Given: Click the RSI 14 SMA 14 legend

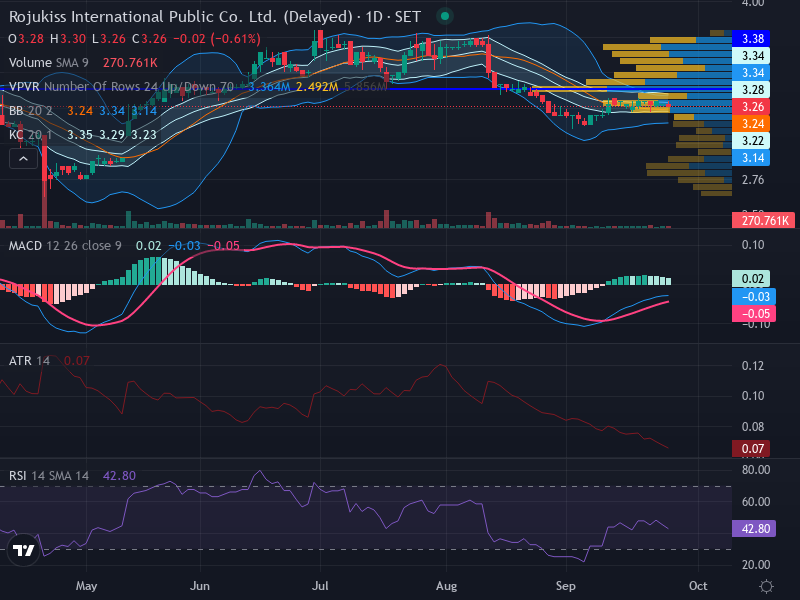Looking at the screenshot, I should (48, 476).
